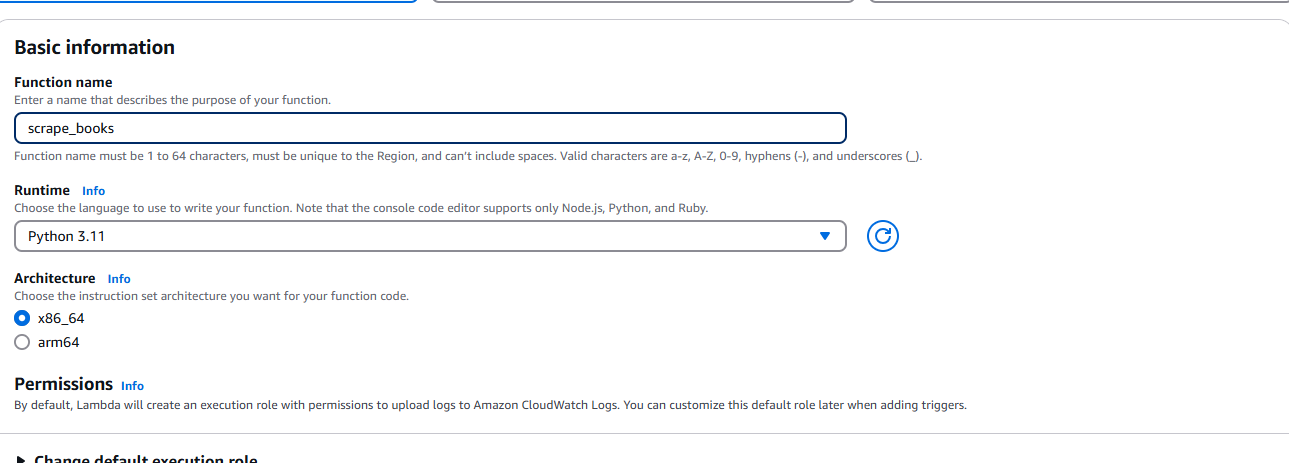Viewport: 1289px width, 463px height.
Task: Open the Info link next to Architecture
Action: pos(119,278)
